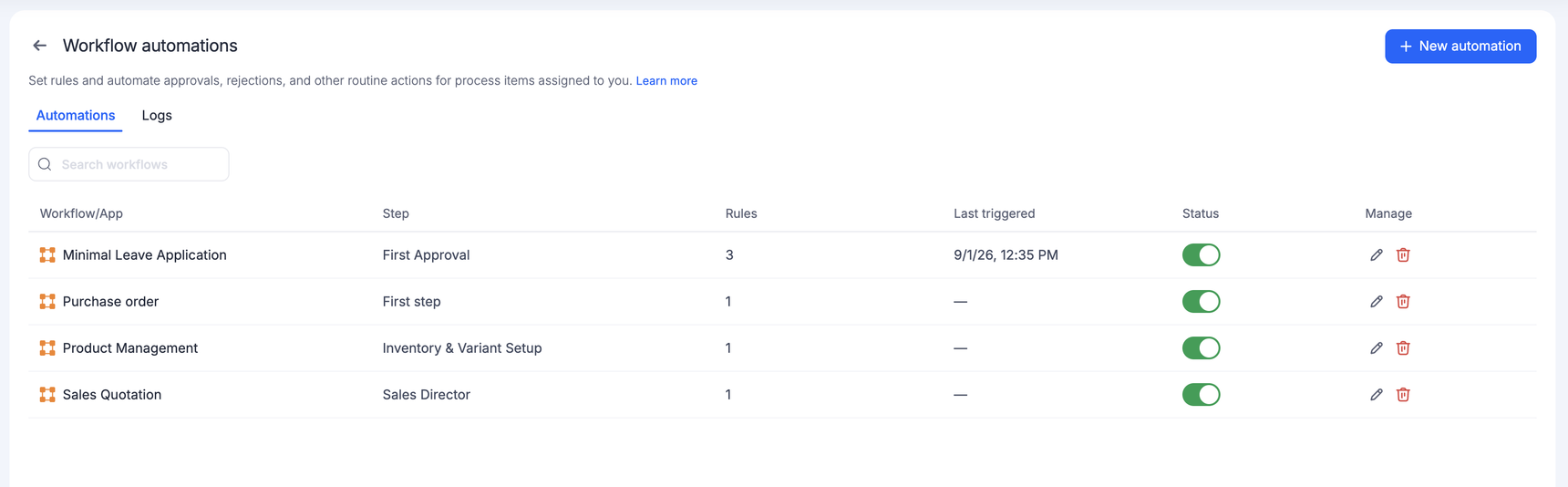Edit the Minimal Leave Application automation

point(1377,255)
